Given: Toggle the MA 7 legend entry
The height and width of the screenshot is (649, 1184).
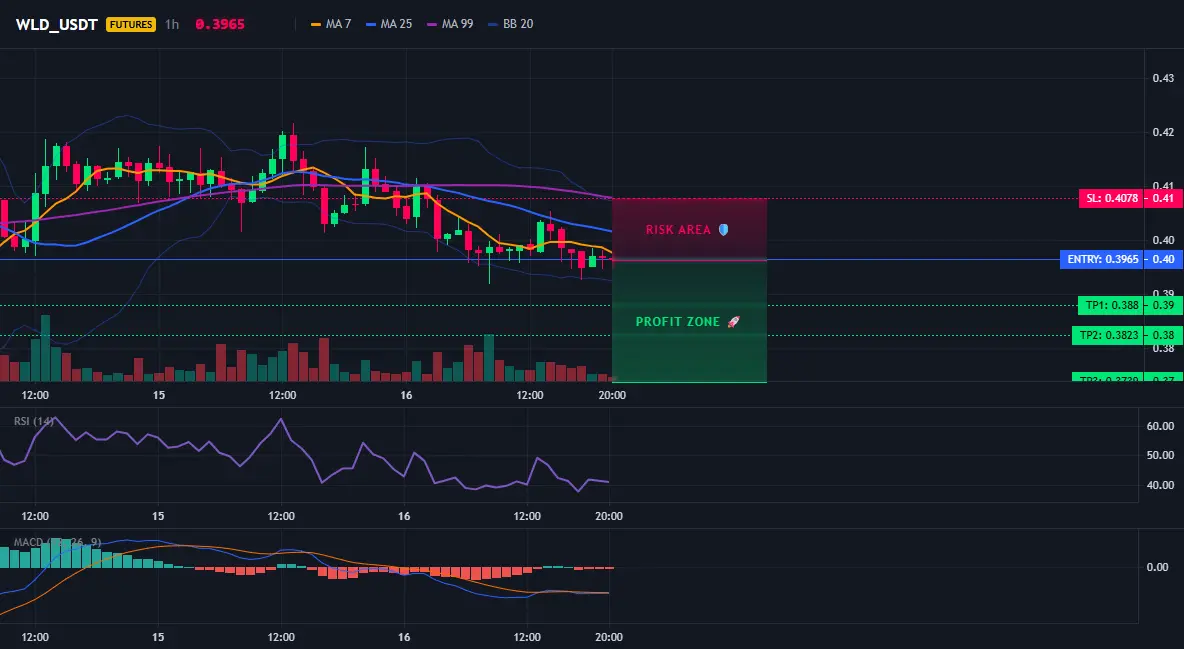Looking at the screenshot, I should pyautogui.click(x=331, y=24).
